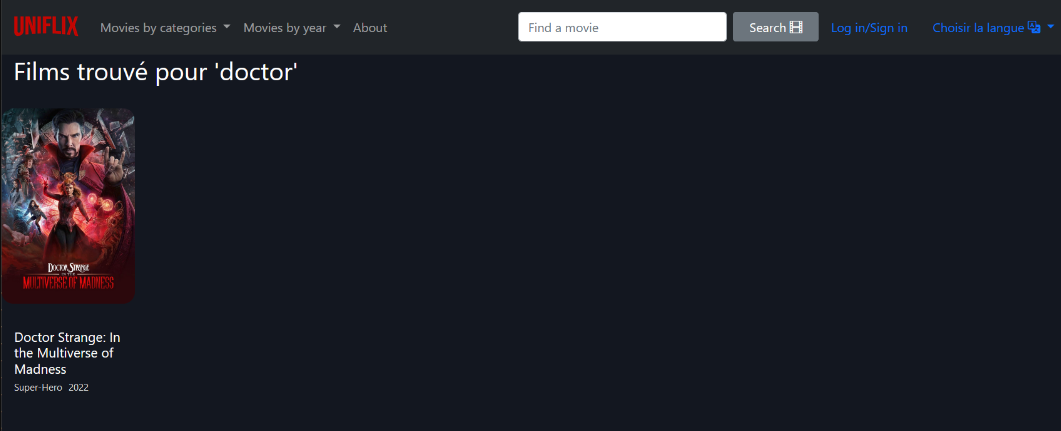Viewport: 1061px width, 431px height.
Task: Click the Multiverse of Madness logo on poster
Action: pos(68,275)
